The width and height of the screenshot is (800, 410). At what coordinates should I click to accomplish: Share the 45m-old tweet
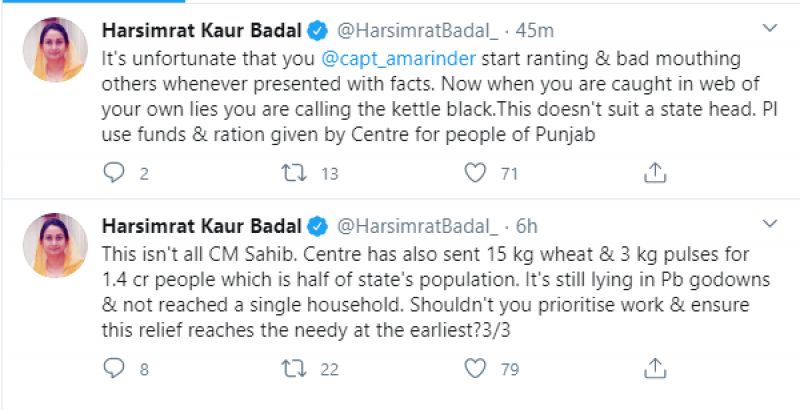tap(654, 174)
